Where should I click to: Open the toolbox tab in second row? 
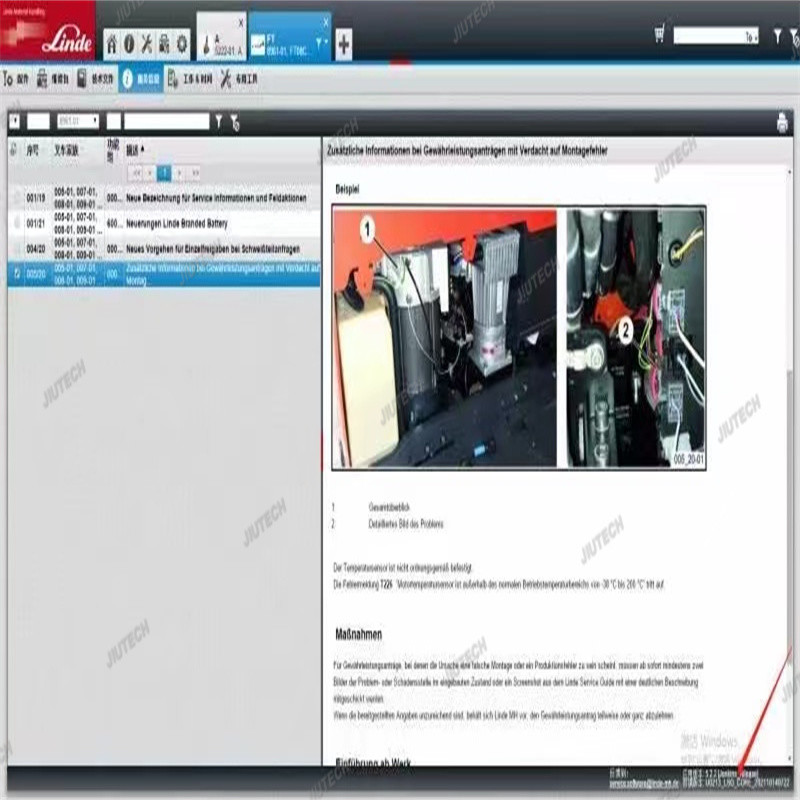tap(53, 79)
